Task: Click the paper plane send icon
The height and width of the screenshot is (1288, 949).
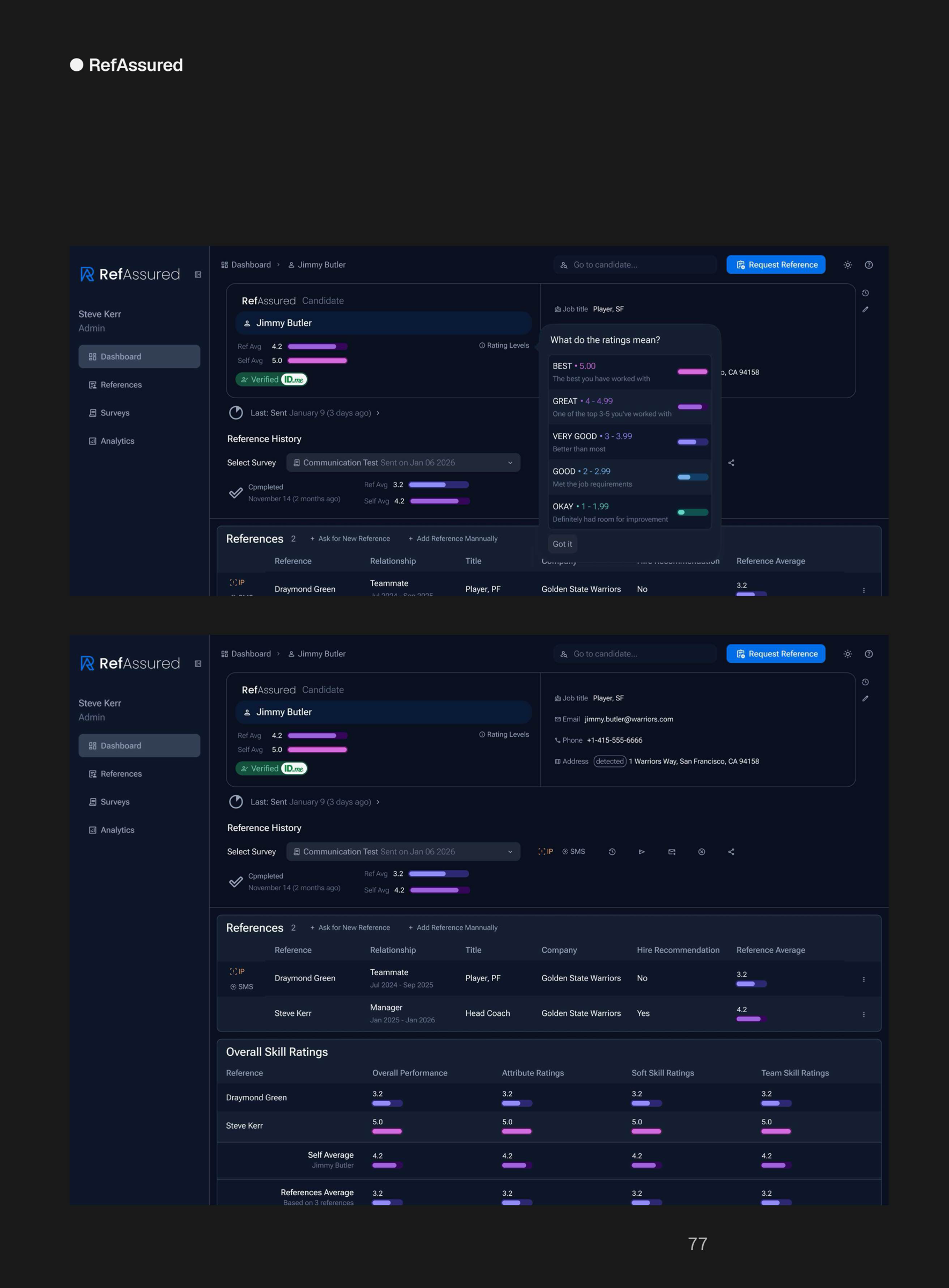Action: (x=642, y=852)
